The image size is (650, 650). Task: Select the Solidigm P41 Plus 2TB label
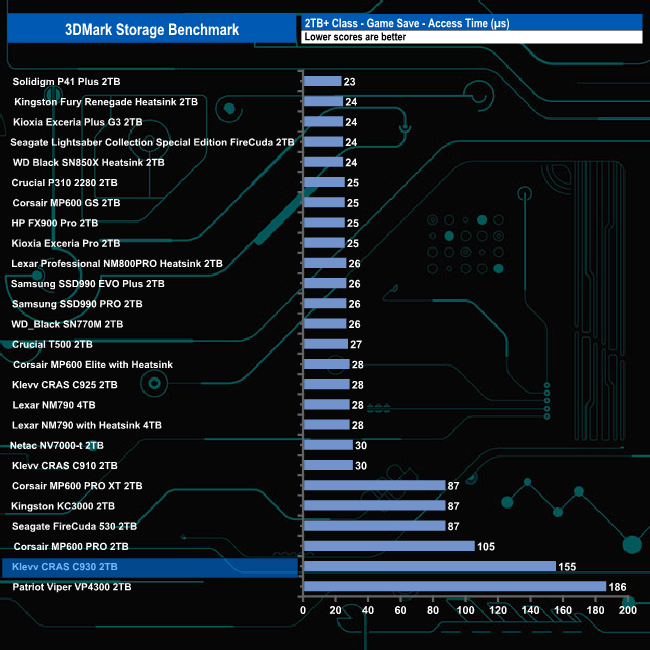pos(66,82)
